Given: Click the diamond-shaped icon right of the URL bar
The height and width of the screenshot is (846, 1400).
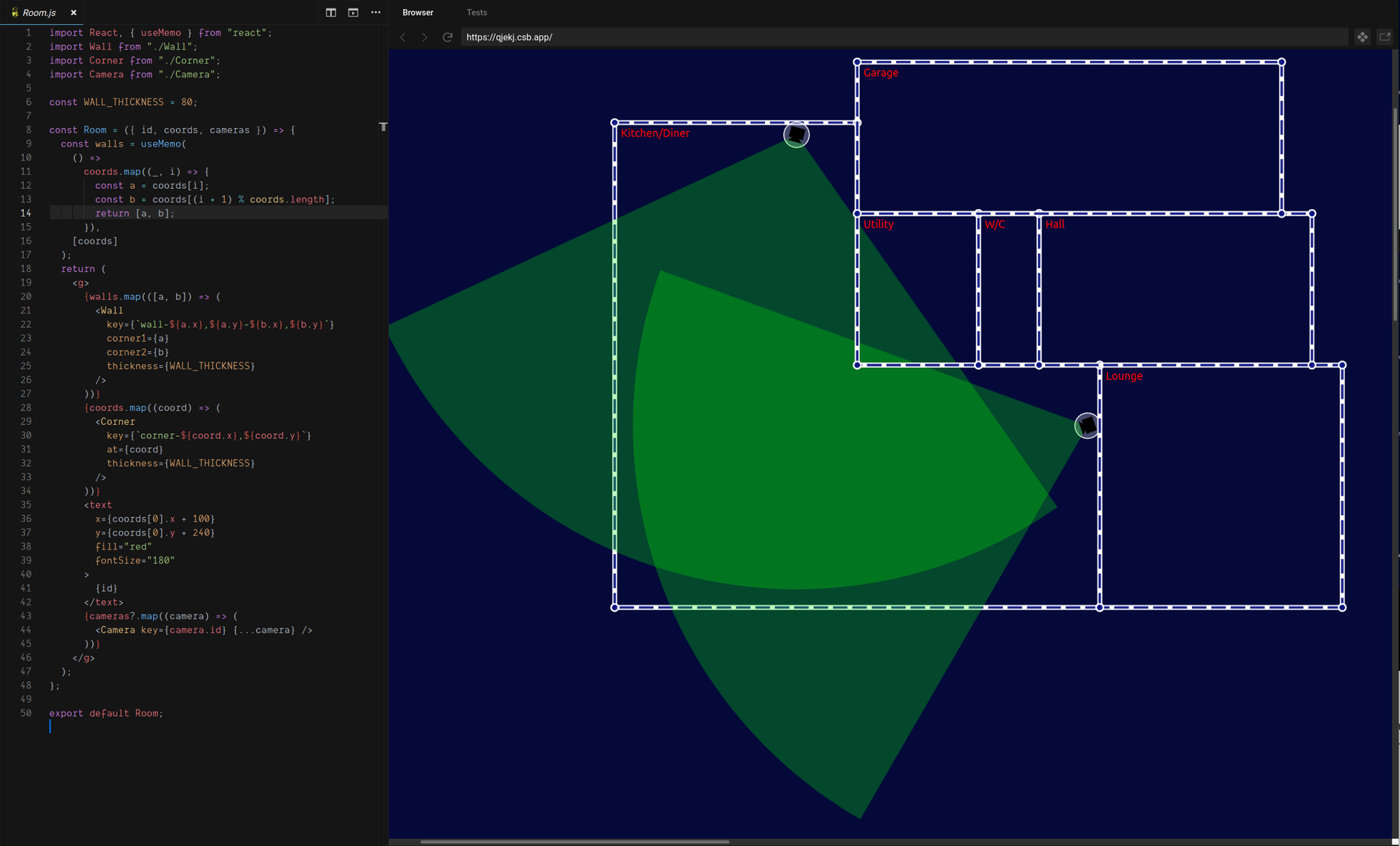Looking at the screenshot, I should coord(1362,37).
